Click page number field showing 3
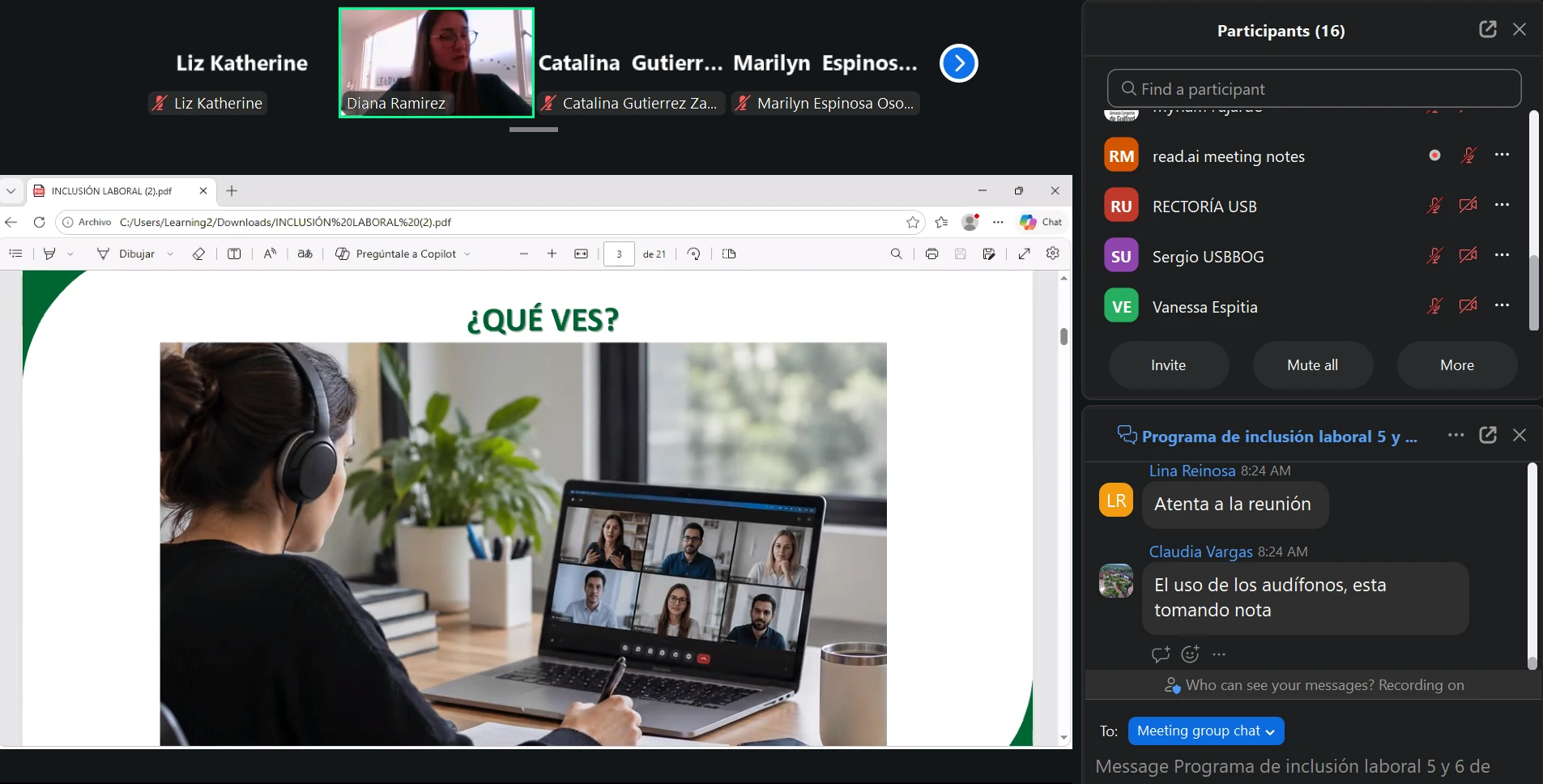The image size is (1543, 784). (x=619, y=254)
